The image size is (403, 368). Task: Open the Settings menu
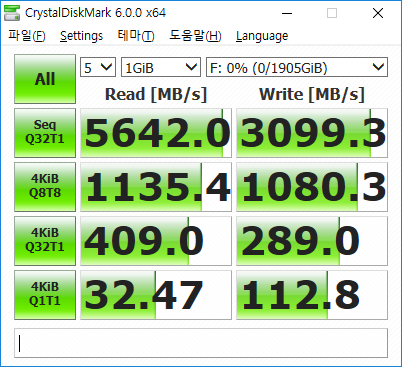(x=81, y=36)
